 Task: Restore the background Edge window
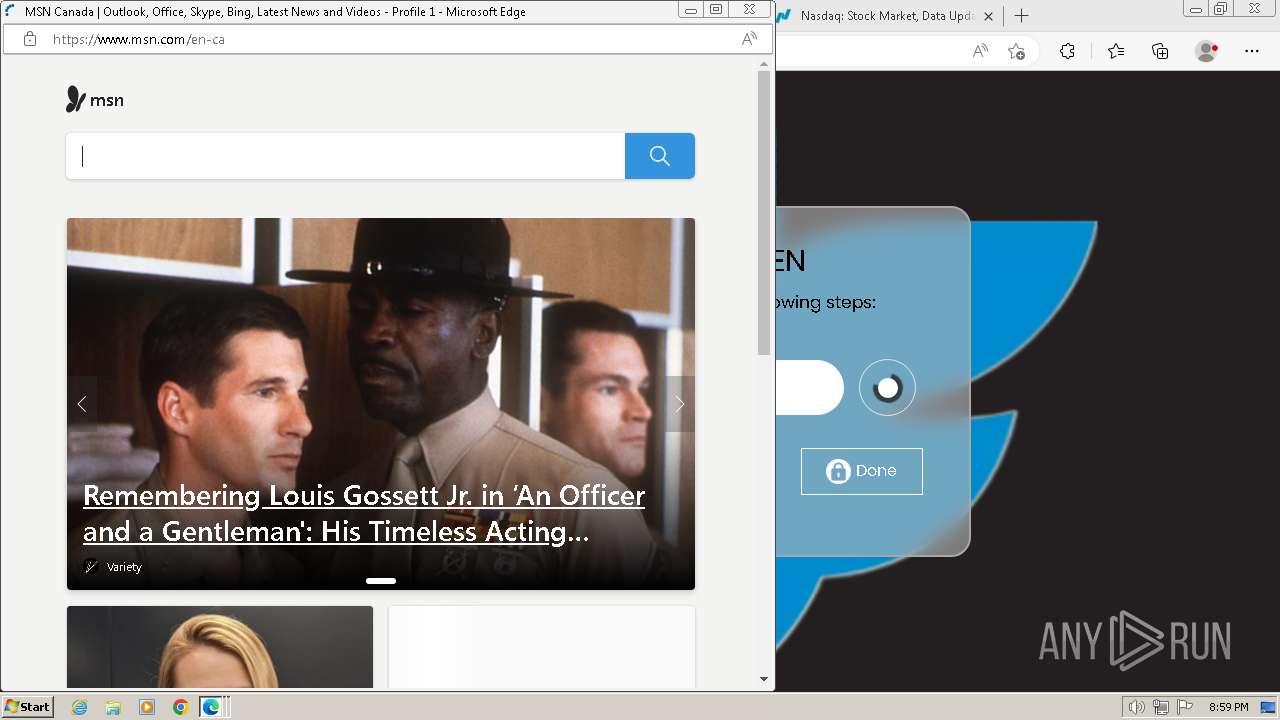(1221, 9)
